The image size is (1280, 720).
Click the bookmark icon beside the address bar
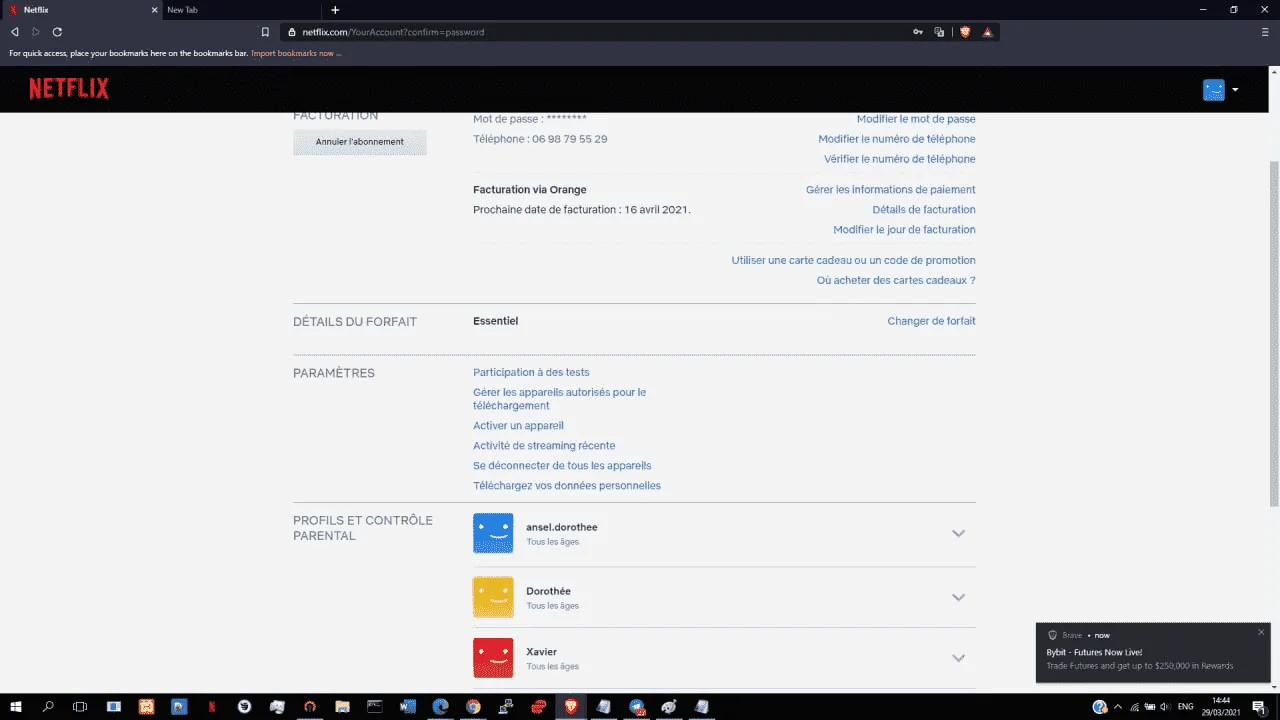[265, 32]
